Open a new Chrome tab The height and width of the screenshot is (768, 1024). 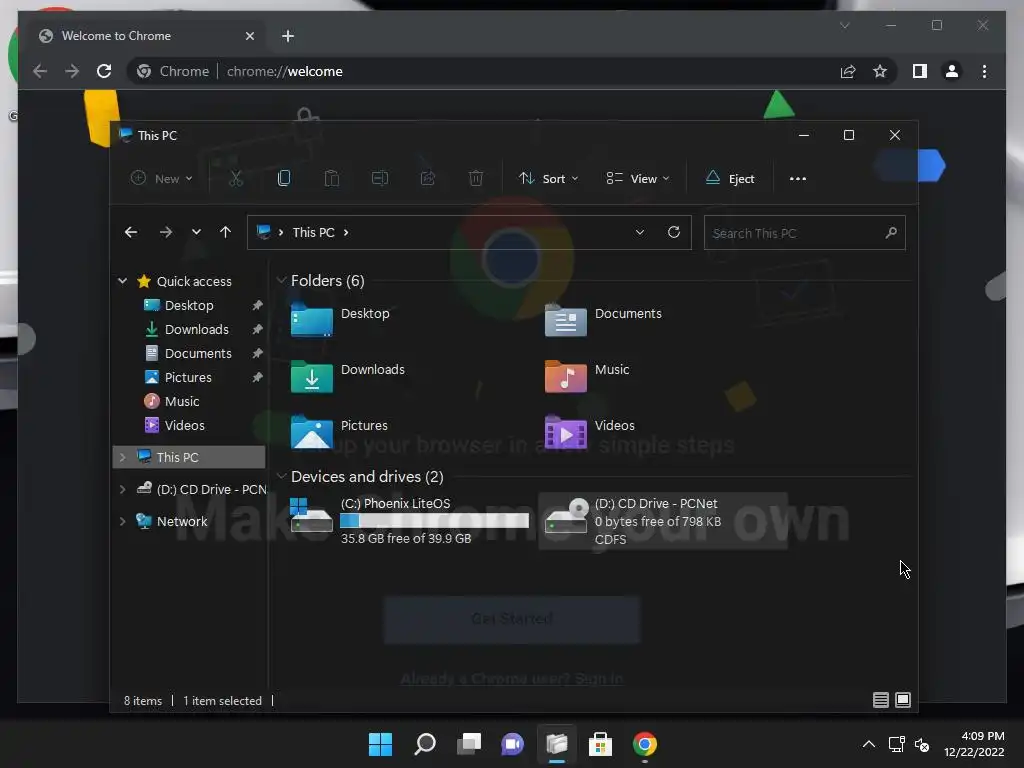pyautogui.click(x=288, y=36)
